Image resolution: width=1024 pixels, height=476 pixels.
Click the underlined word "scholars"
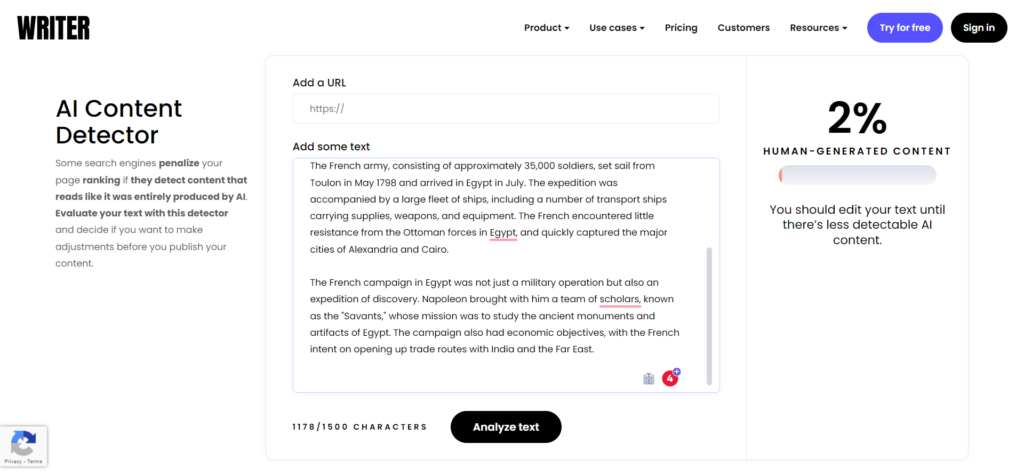620,299
